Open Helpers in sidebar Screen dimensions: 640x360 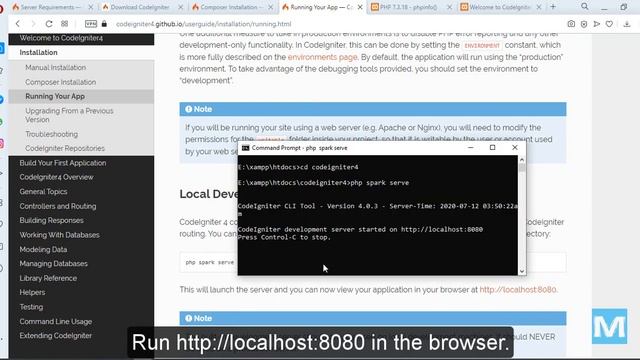[32, 292]
